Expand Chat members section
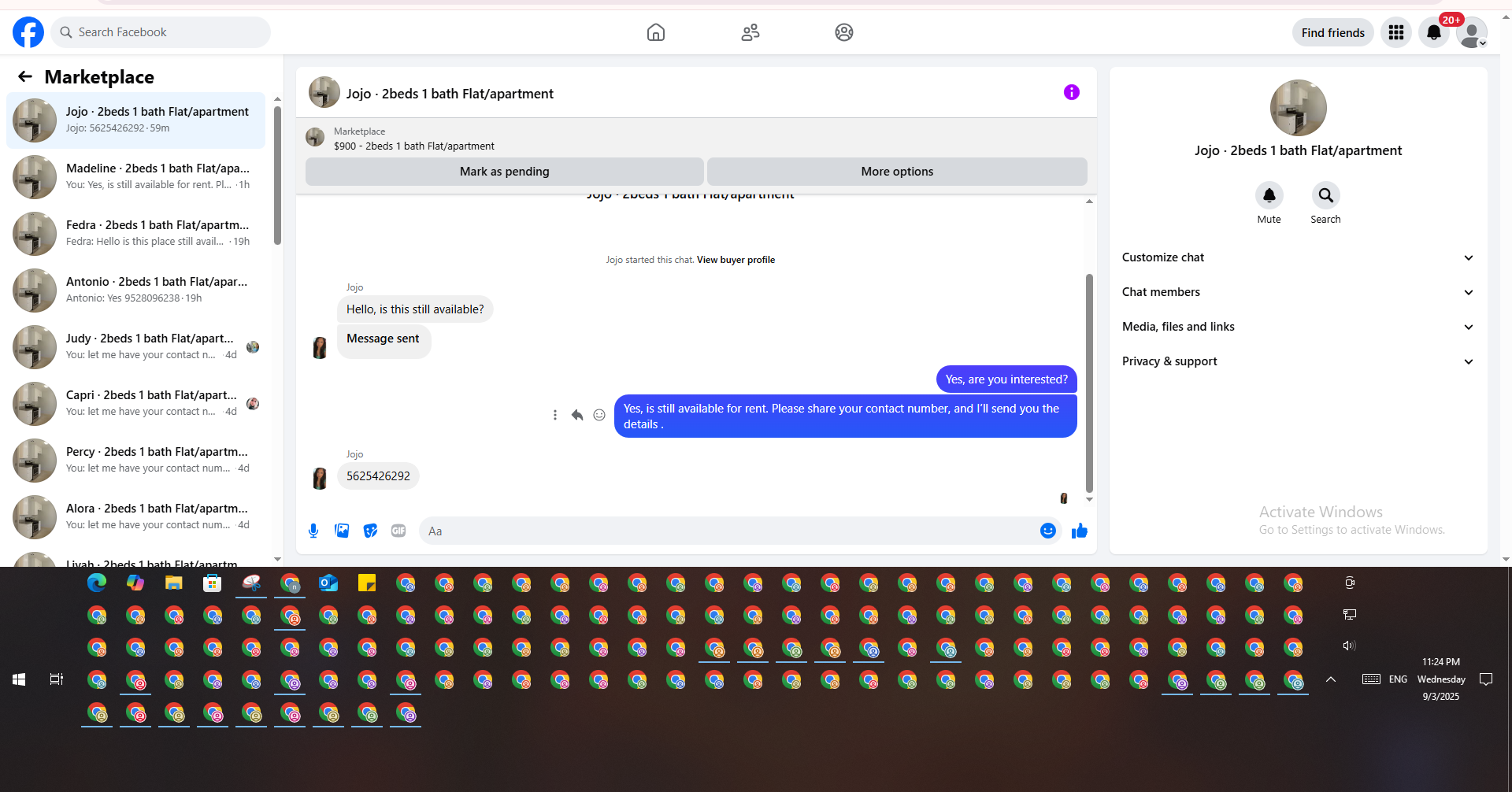1512x792 pixels. (1298, 292)
